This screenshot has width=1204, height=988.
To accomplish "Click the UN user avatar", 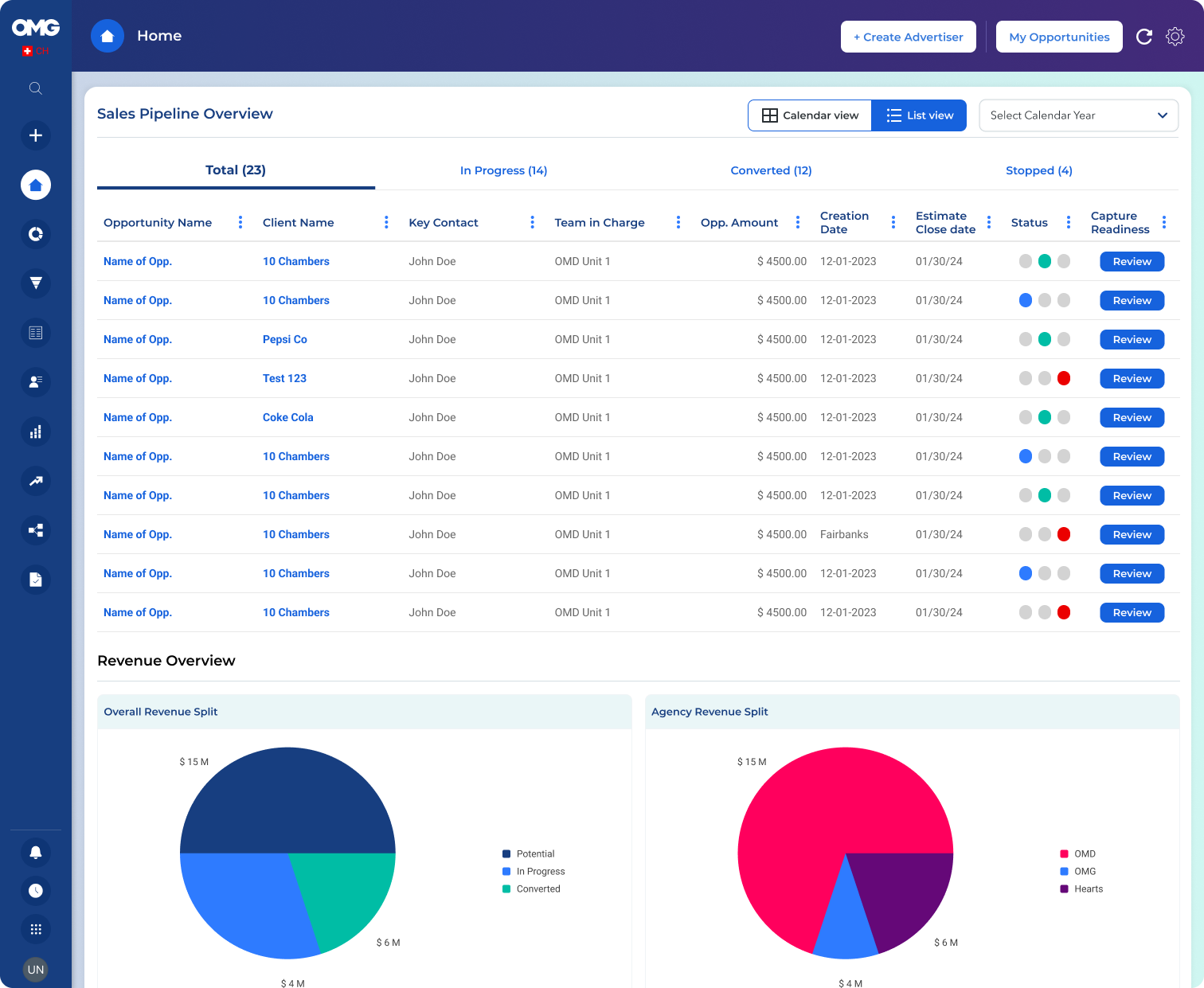I will [36, 969].
